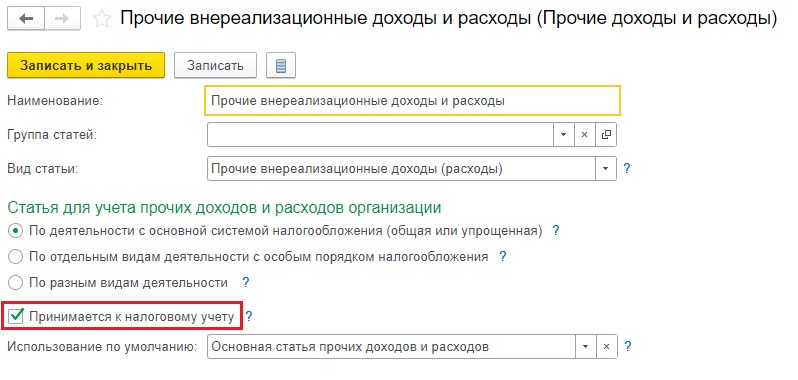Image resolution: width=798 pixels, height=380 pixels.
Task: Clear the Группа статей field with X
Action: coord(584,135)
